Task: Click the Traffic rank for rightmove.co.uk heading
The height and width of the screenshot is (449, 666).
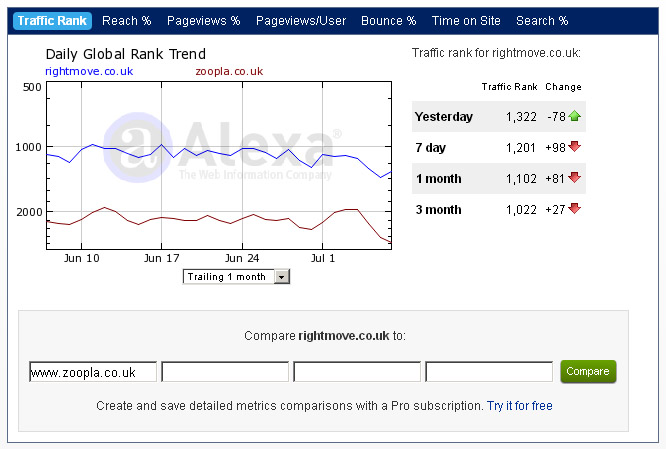Action: tap(496, 53)
